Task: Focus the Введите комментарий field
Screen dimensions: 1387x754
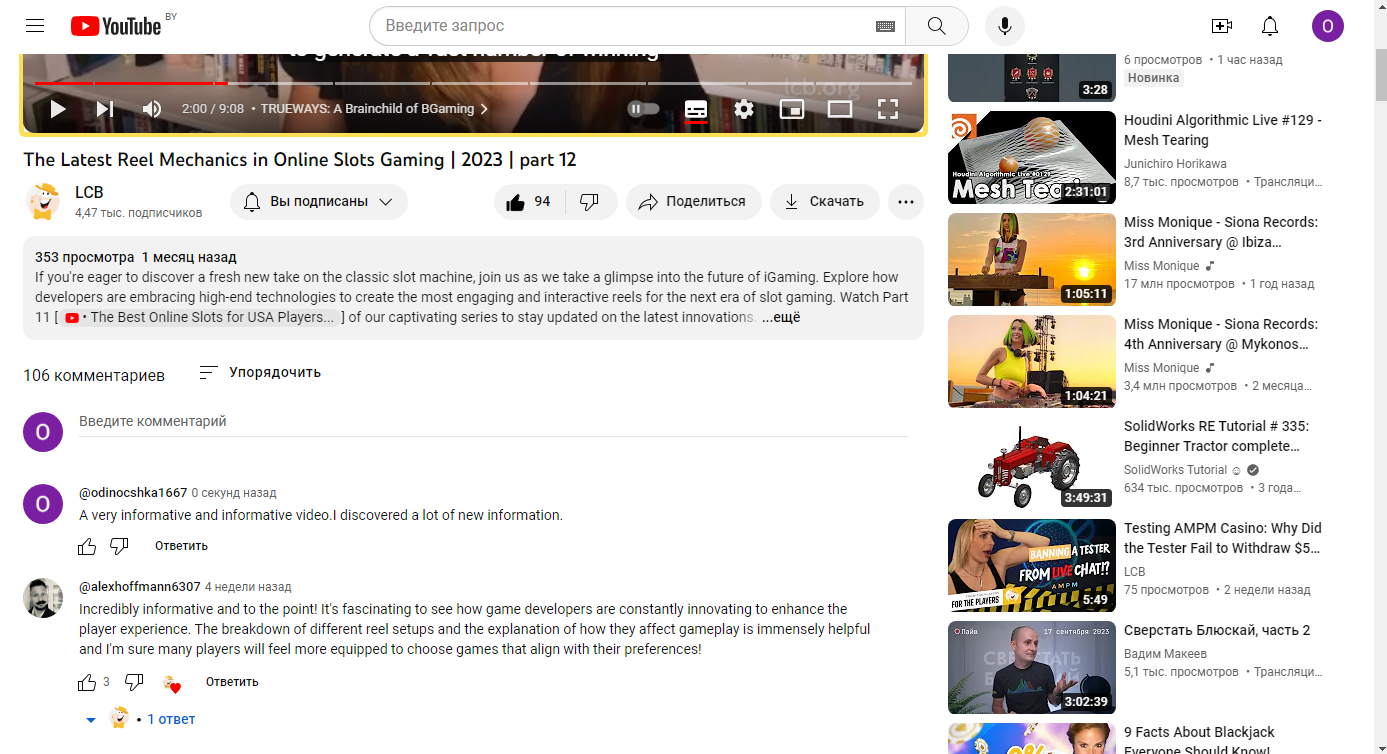Action: (493, 422)
